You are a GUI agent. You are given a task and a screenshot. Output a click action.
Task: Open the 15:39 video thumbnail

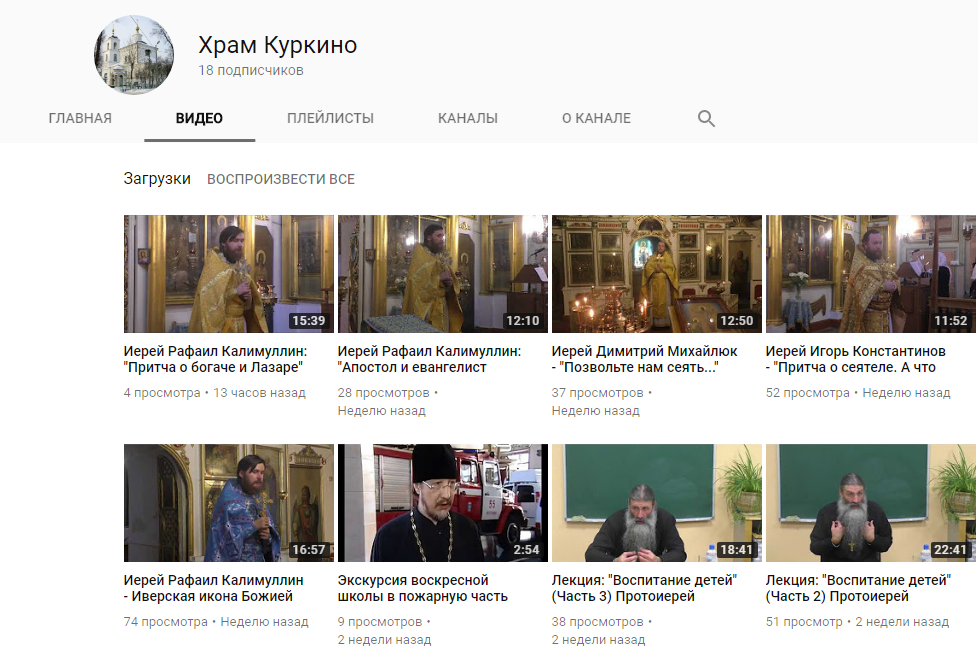tap(228, 273)
